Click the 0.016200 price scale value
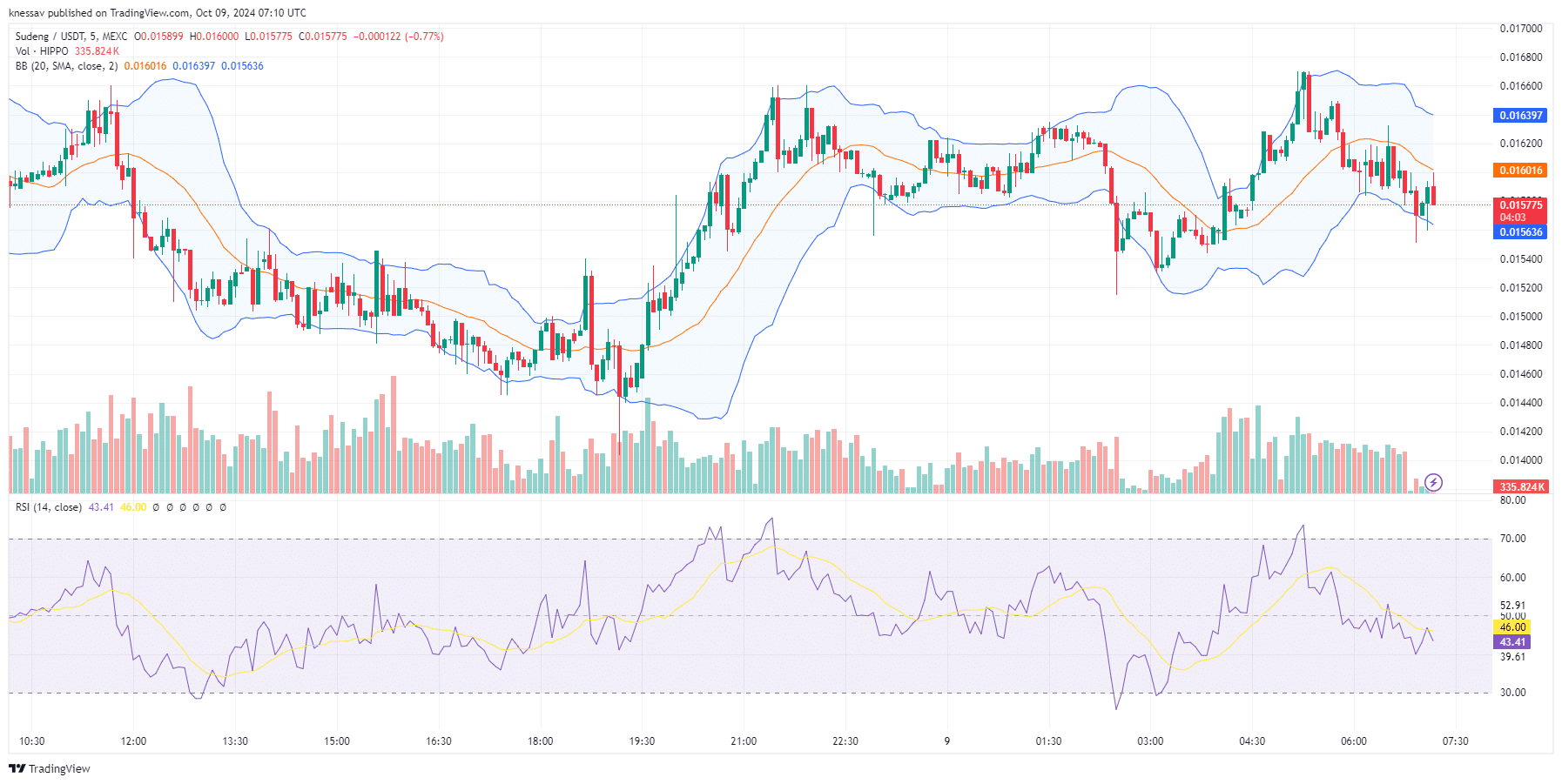This screenshot has height=784, width=1562. tap(1520, 144)
